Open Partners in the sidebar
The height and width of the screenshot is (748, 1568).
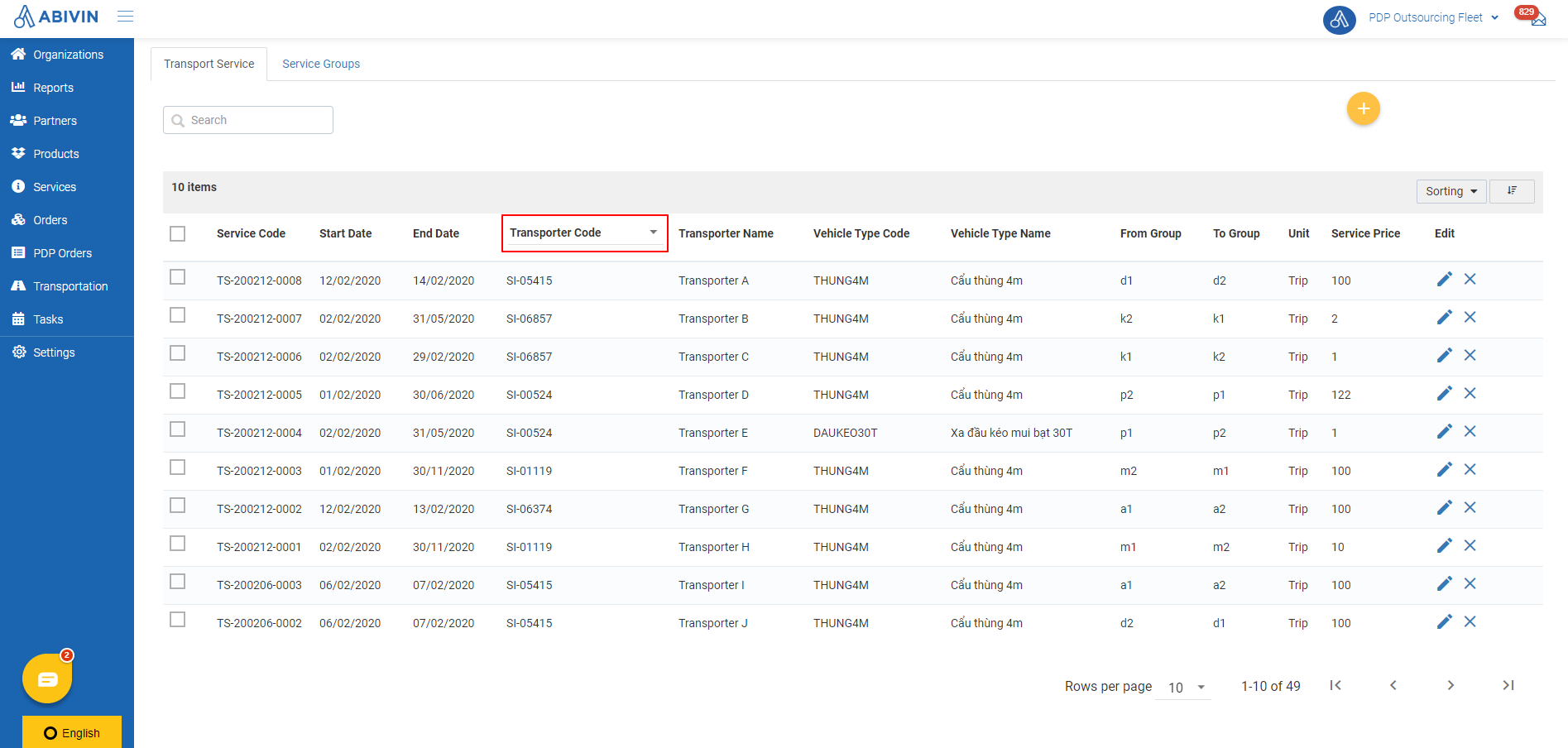(67, 121)
